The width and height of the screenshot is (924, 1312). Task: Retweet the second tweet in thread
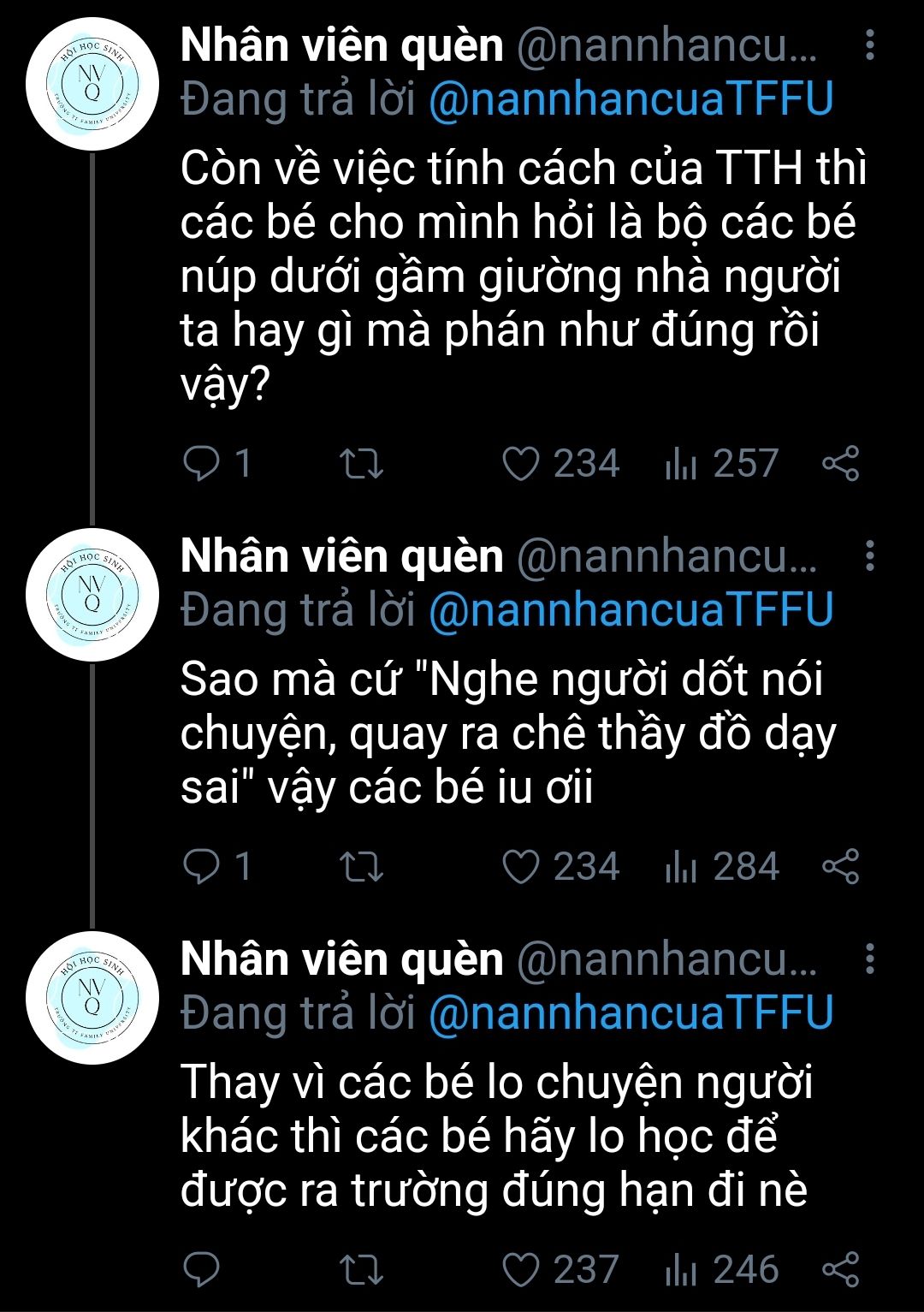click(361, 866)
